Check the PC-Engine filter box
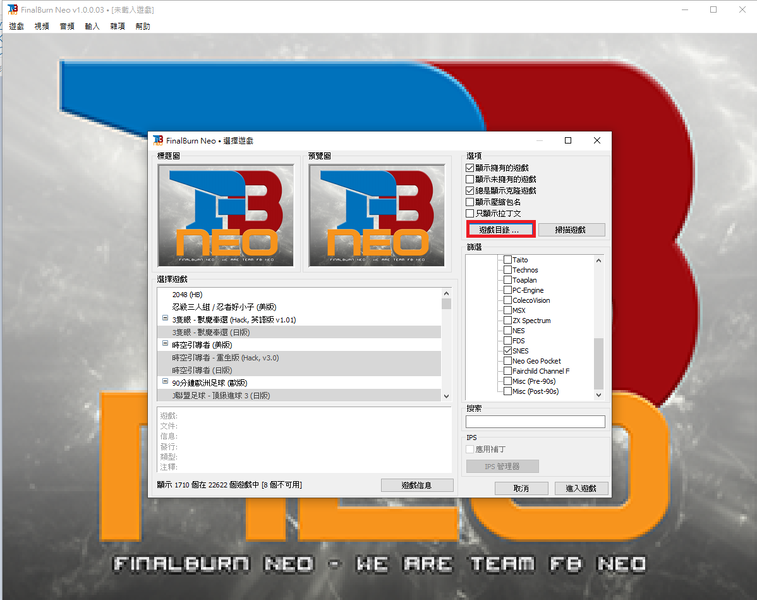757x600 pixels. pyautogui.click(x=507, y=290)
